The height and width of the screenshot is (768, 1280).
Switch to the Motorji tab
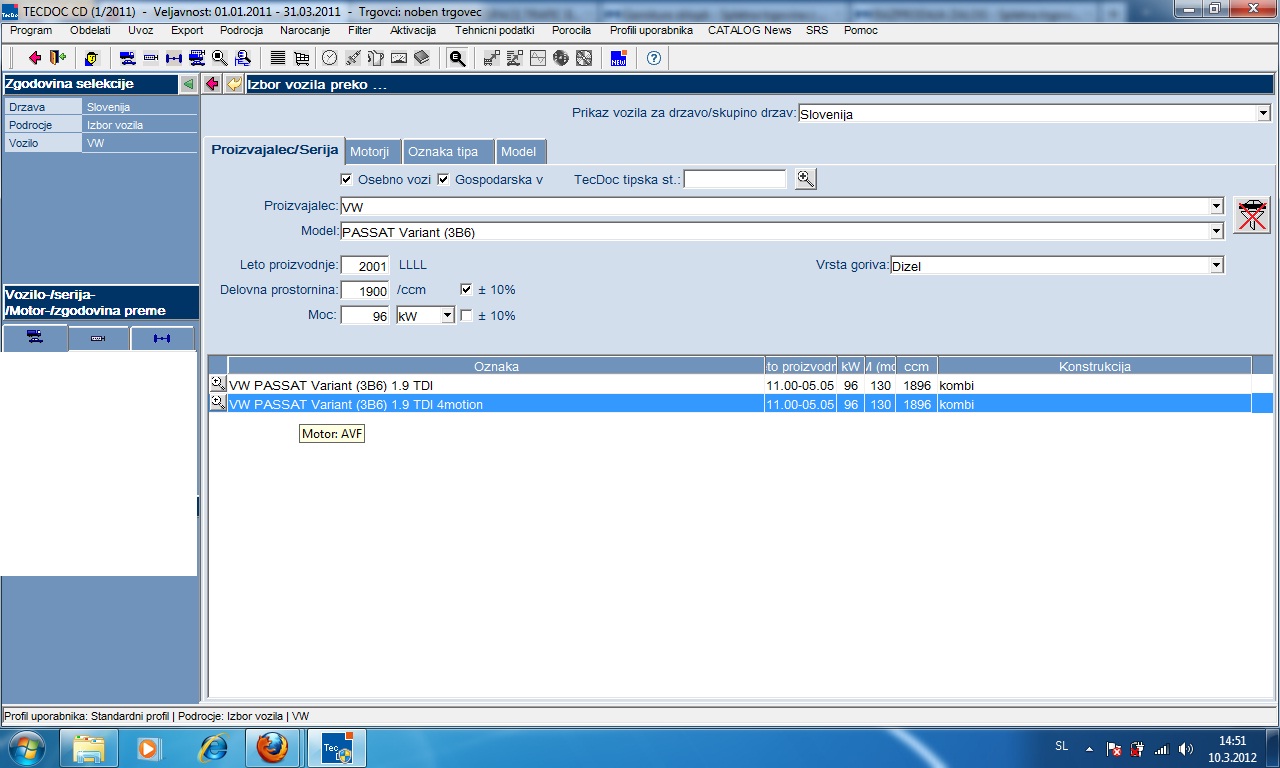[373, 152]
